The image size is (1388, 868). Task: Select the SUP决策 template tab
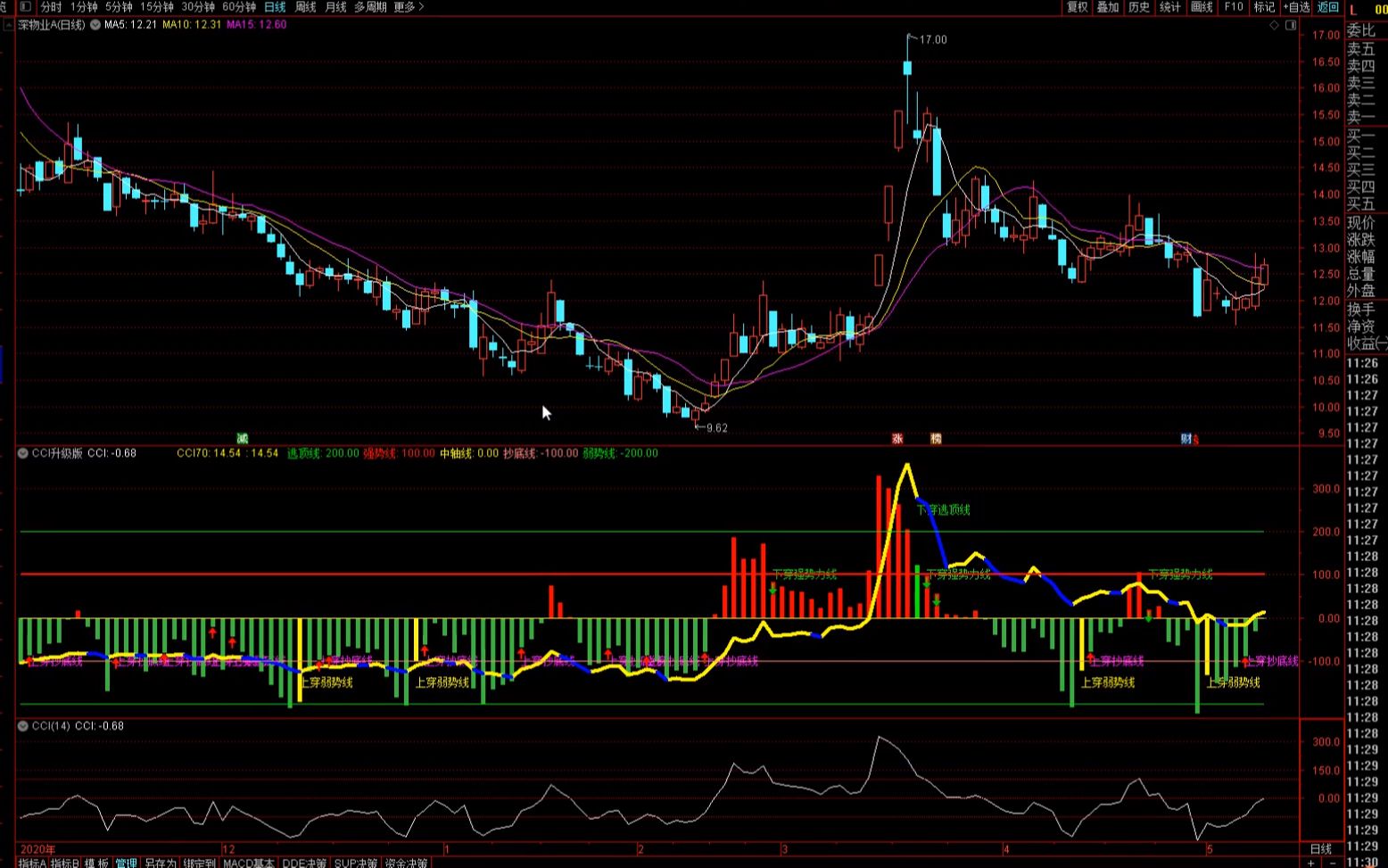(x=356, y=863)
